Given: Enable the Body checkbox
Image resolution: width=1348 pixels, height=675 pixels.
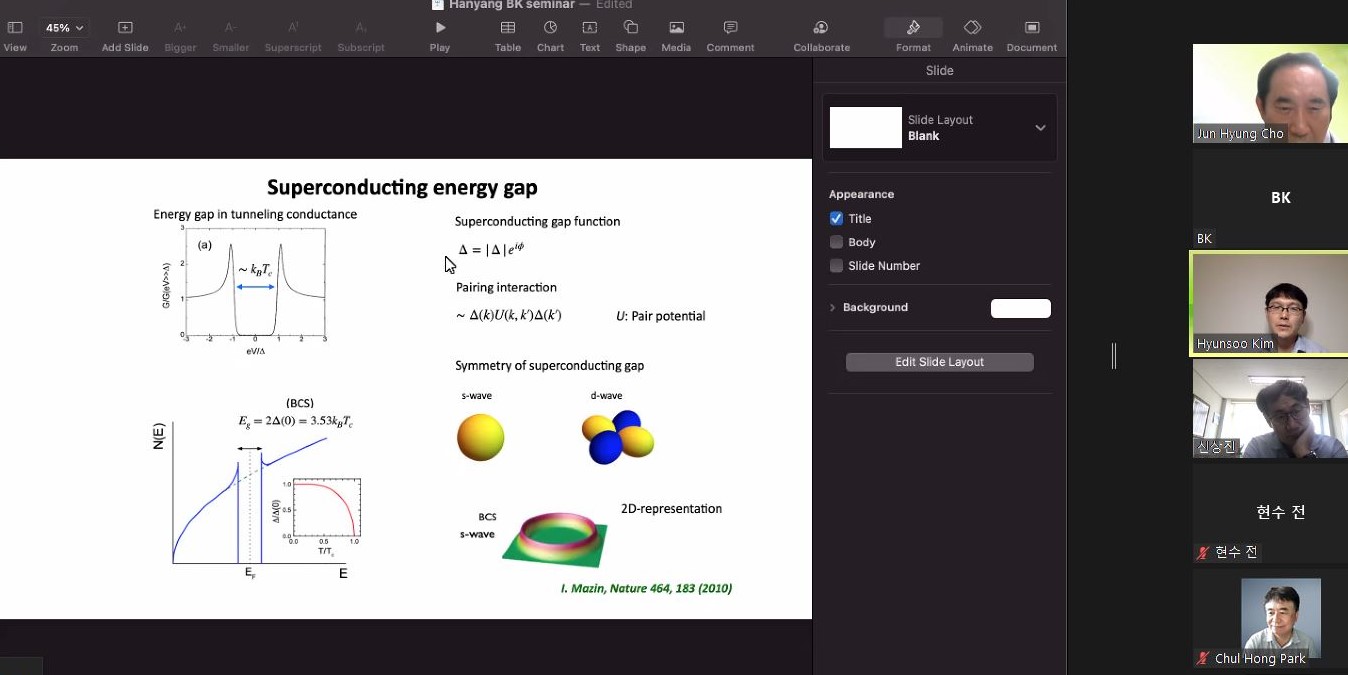Looking at the screenshot, I should click(837, 242).
